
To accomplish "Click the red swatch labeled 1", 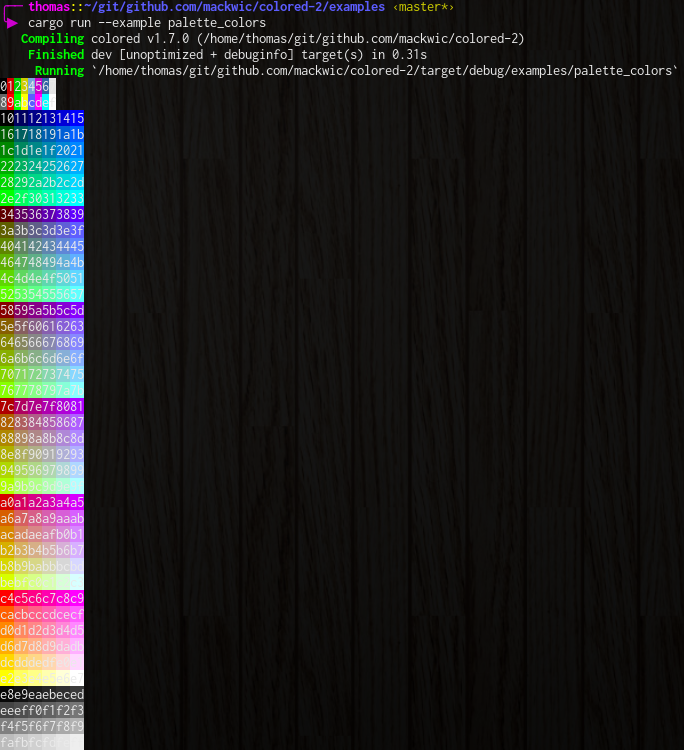I will [11, 86].
